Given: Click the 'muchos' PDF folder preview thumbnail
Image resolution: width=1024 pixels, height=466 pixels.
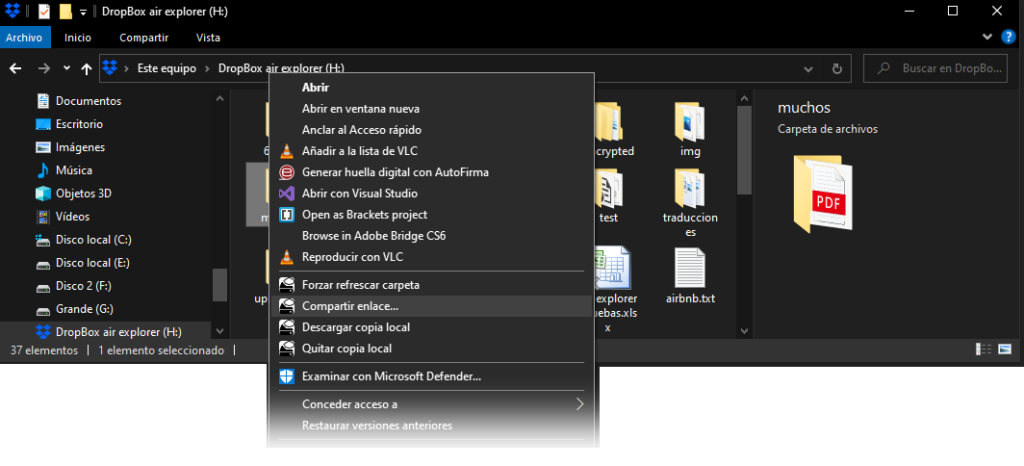Looking at the screenshot, I should (822, 194).
